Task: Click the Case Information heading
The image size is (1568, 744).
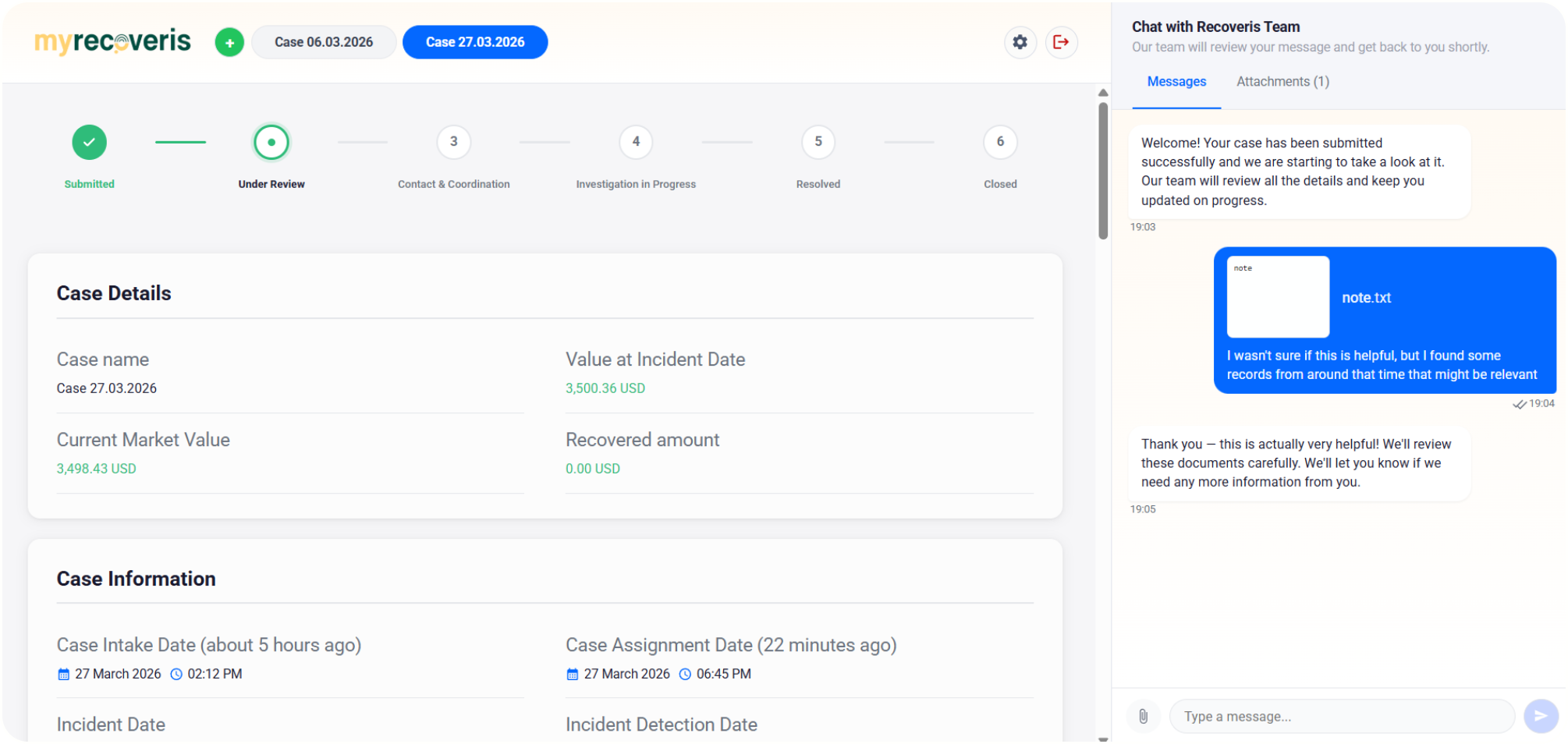Action: [136, 579]
